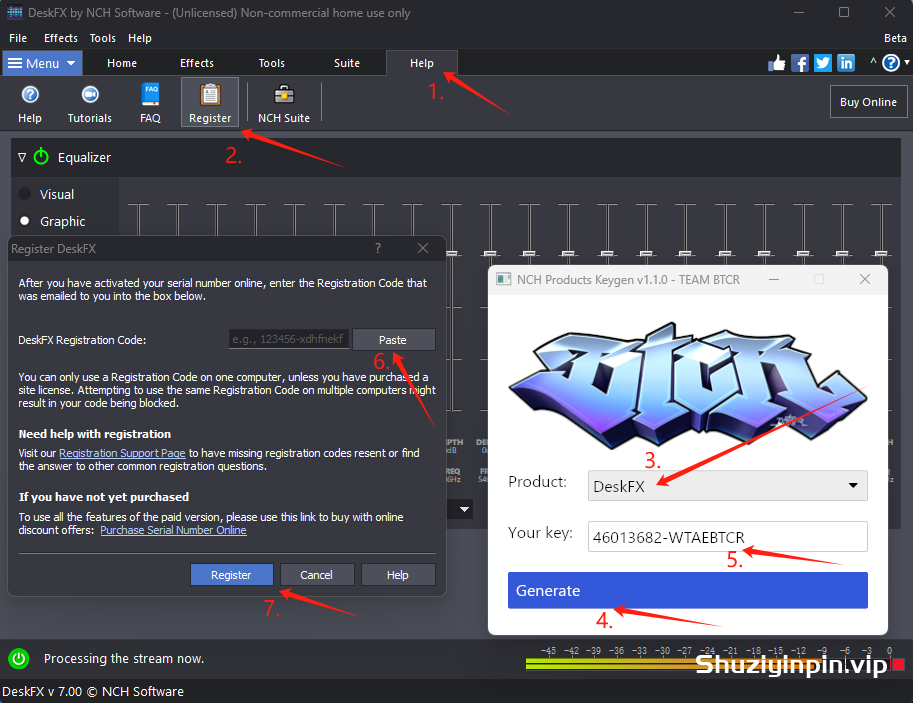The image size is (913, 703).
Task: Select the Visual equalizer mode
Action: 24,194
